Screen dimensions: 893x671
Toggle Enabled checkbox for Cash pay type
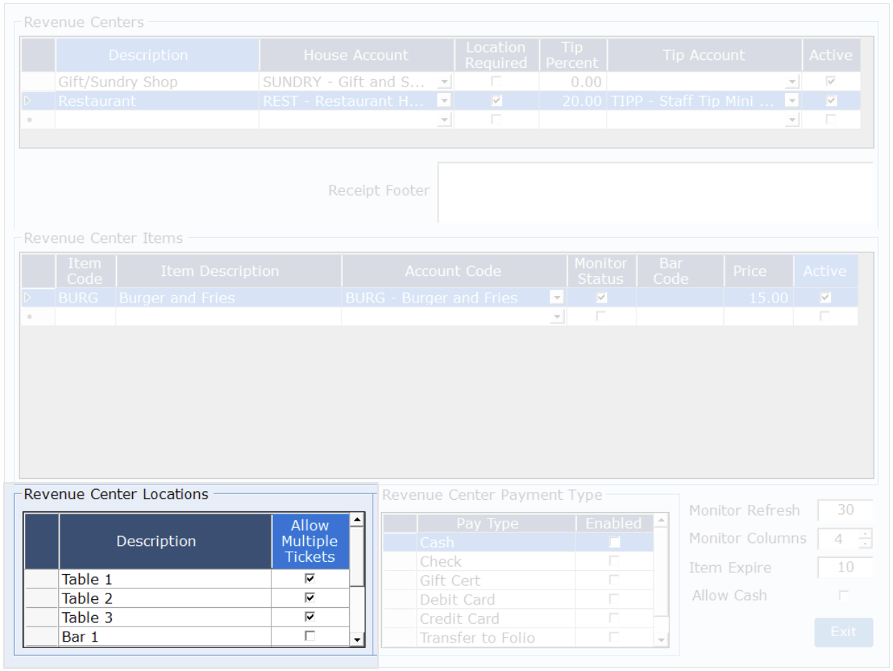pyautogui.click(x=614, y=542)
